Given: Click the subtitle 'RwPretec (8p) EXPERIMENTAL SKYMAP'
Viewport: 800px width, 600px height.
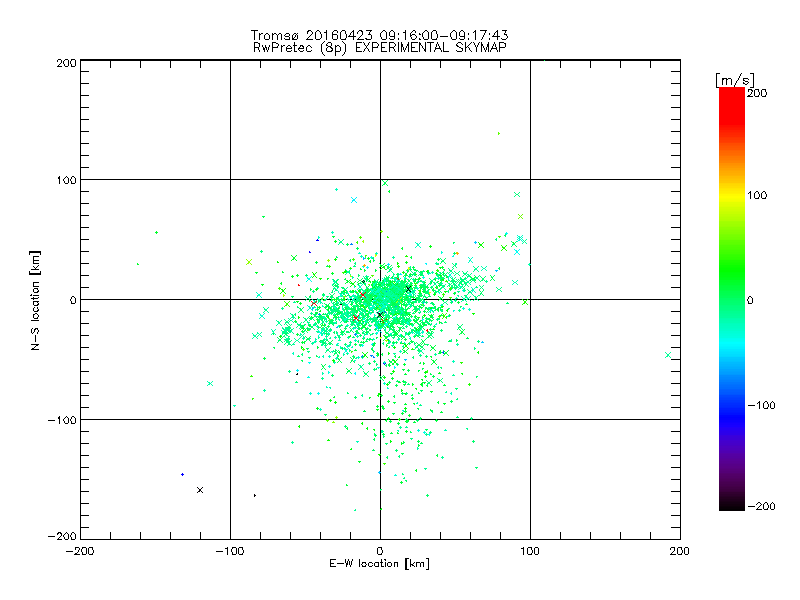Looking at the screenshot, I should (x=380, y=47).
